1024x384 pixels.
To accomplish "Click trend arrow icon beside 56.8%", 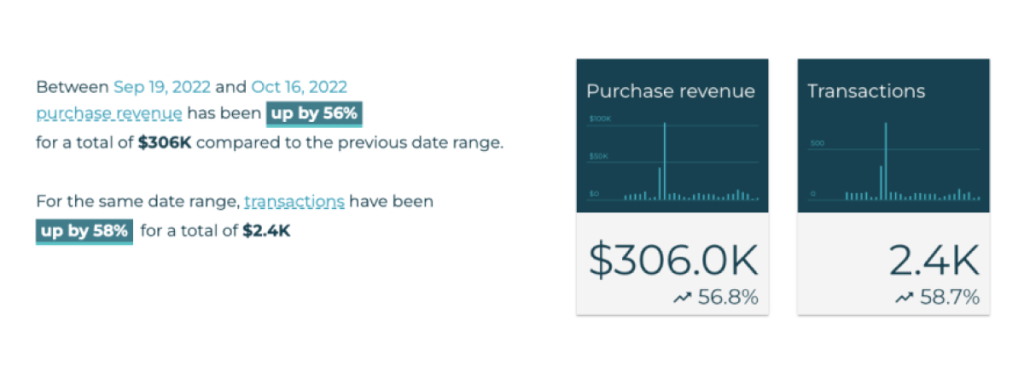I will click(682, 298).
